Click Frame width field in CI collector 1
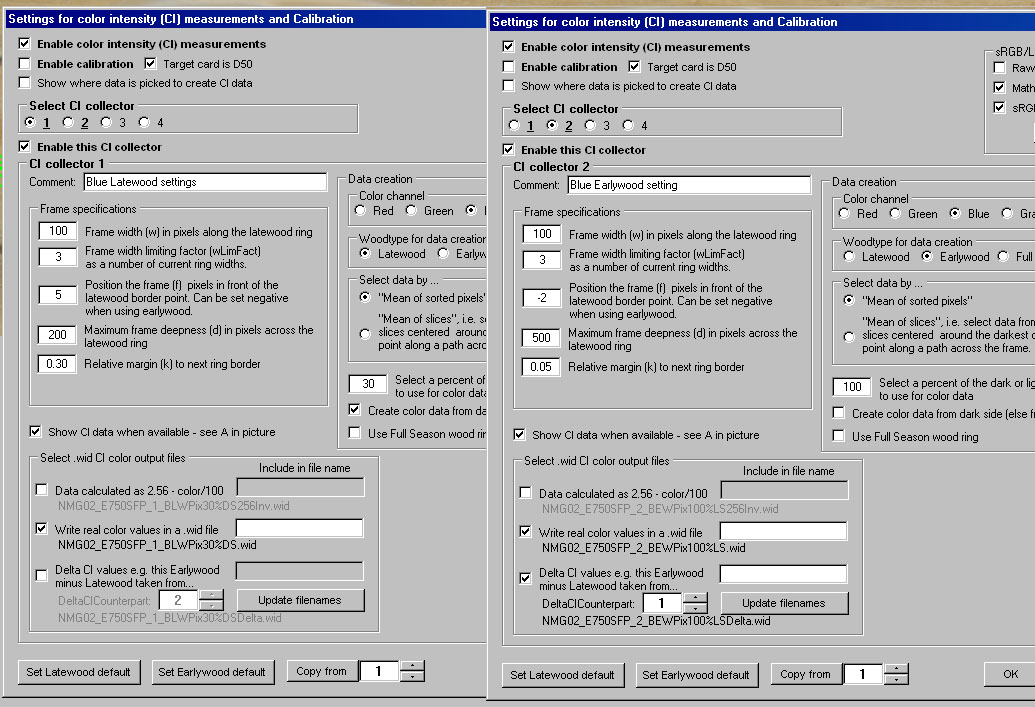Image resolution: width=1035 pixels, height=707 pixels. tap(58, 231)
